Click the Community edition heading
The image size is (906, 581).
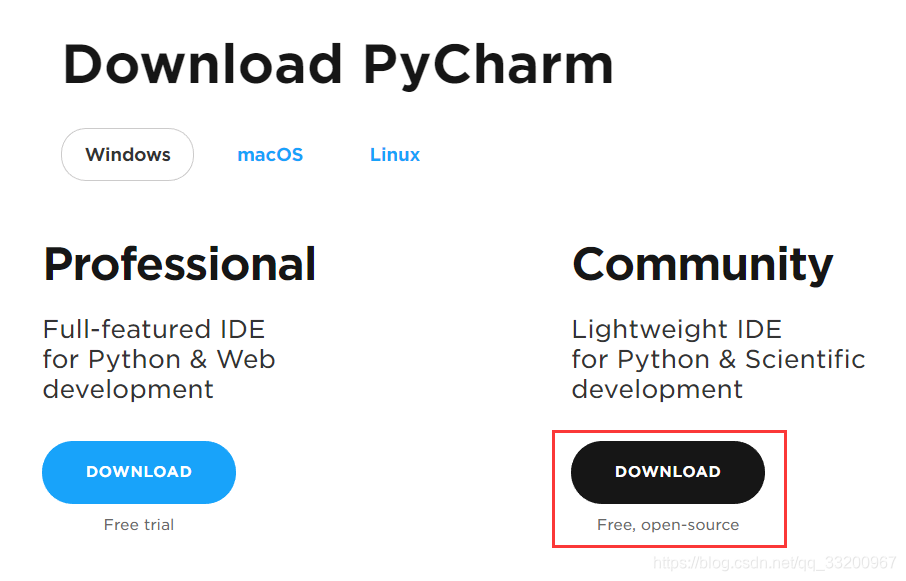pos(702,264)
